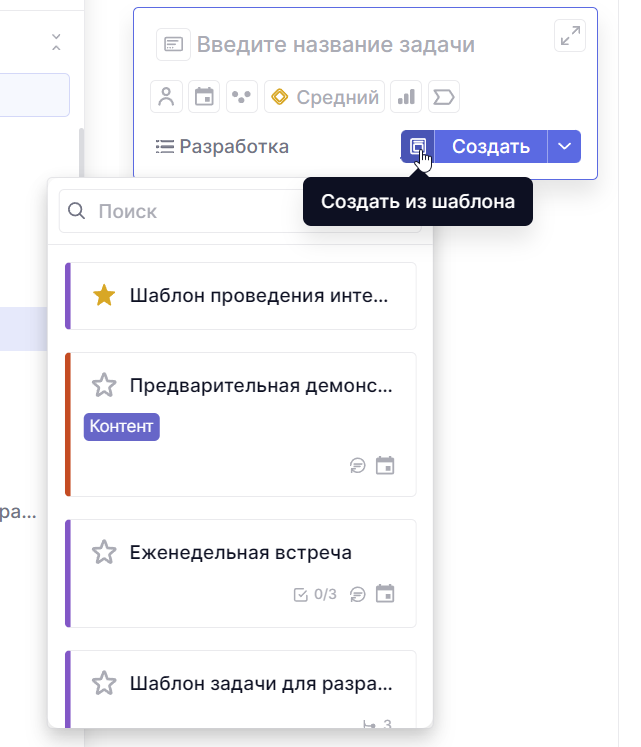Click the assignee person icon
The width and height of the screenshot is (641, 747).
click(x=166, y=97)
